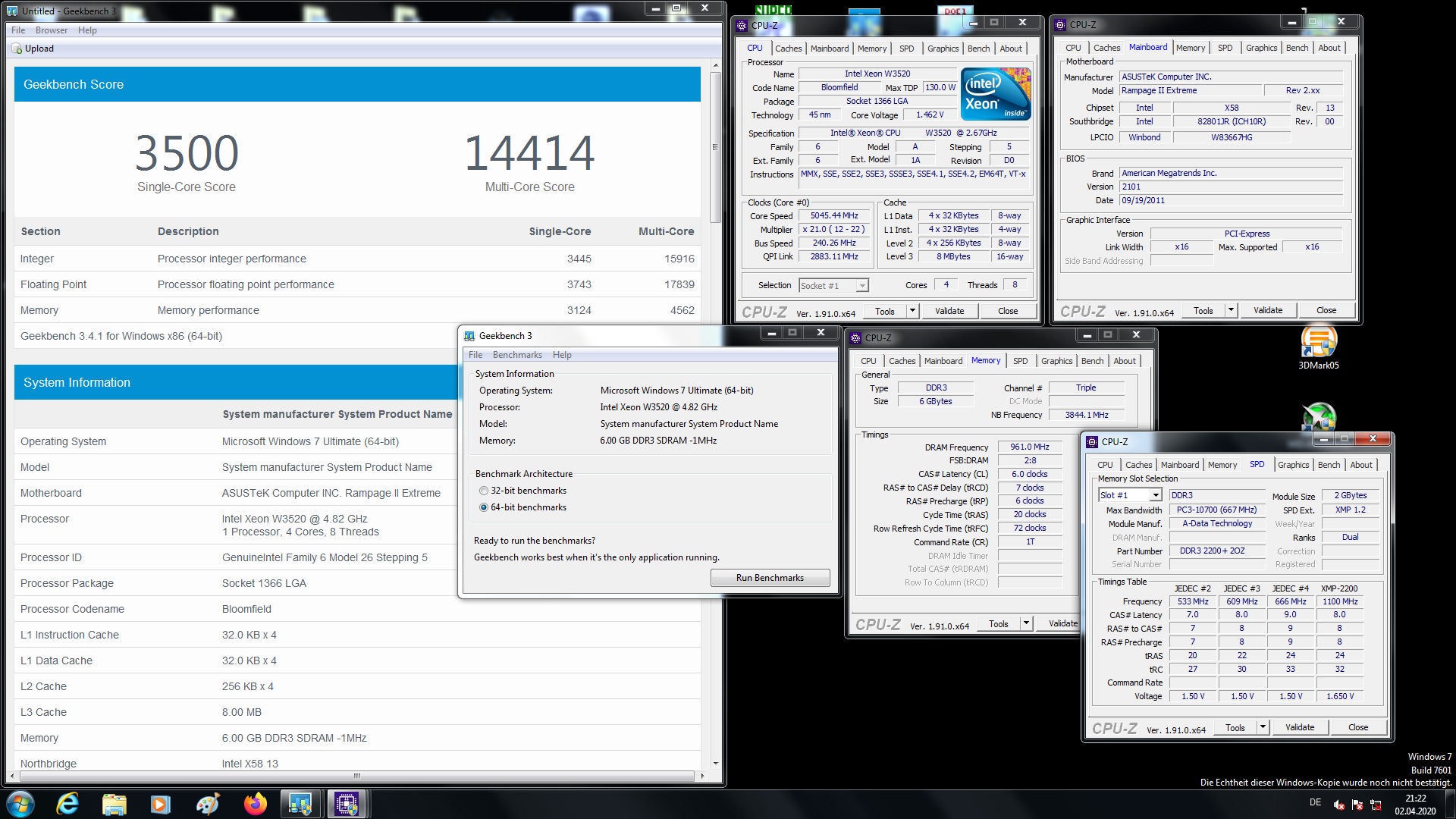
Task: Click the horizontal scrollbar in the Geekbench window
Action: pyautogui.click(x=356, y=776)
